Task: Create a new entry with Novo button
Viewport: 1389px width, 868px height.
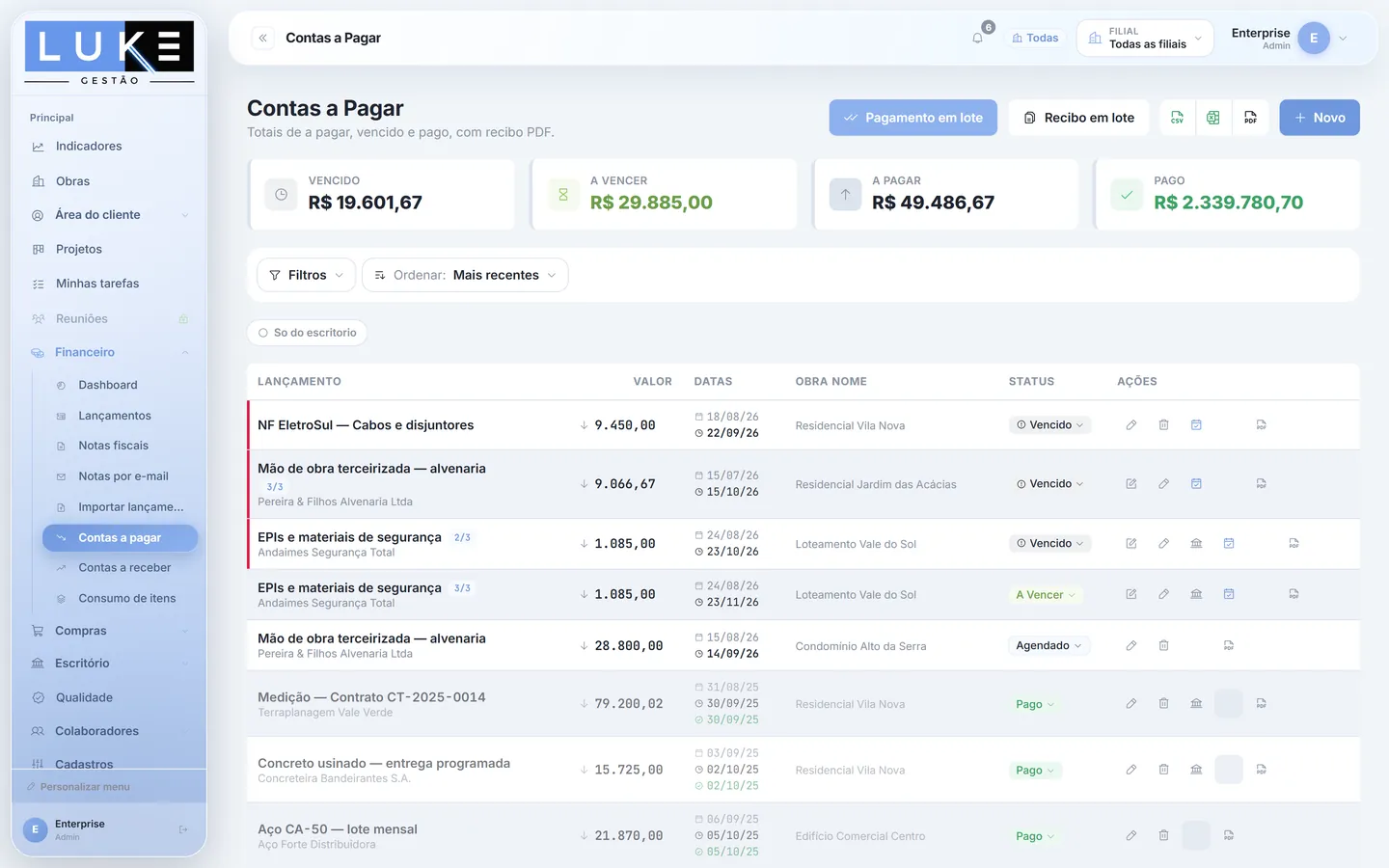Action: [x=1320, y=118]
